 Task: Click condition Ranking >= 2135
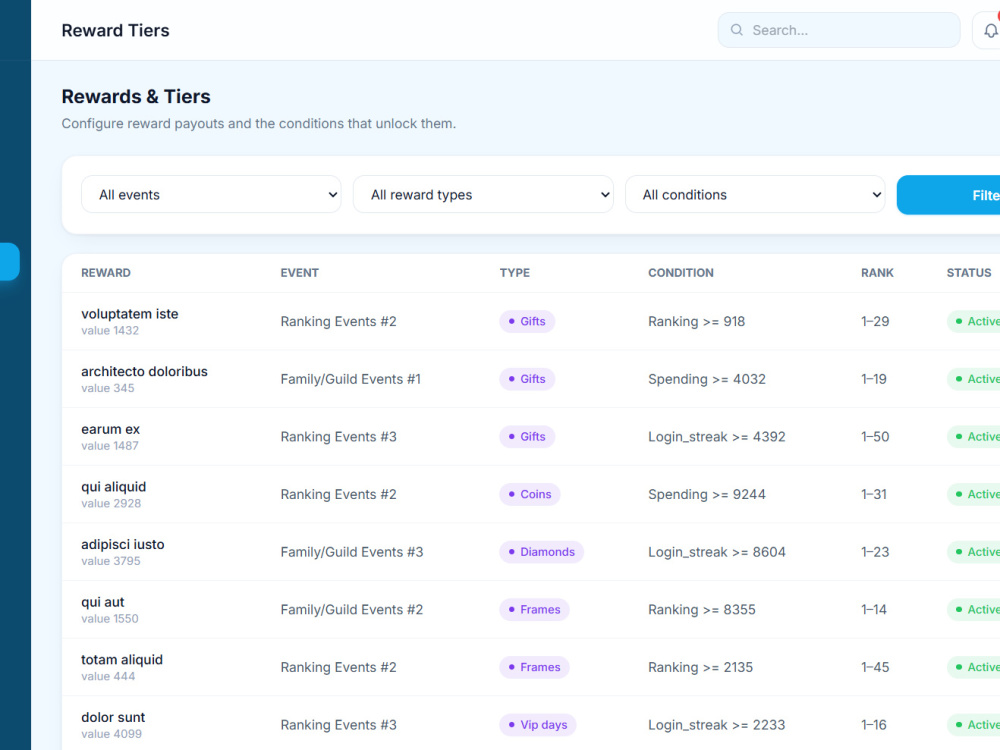pos(700,667)
